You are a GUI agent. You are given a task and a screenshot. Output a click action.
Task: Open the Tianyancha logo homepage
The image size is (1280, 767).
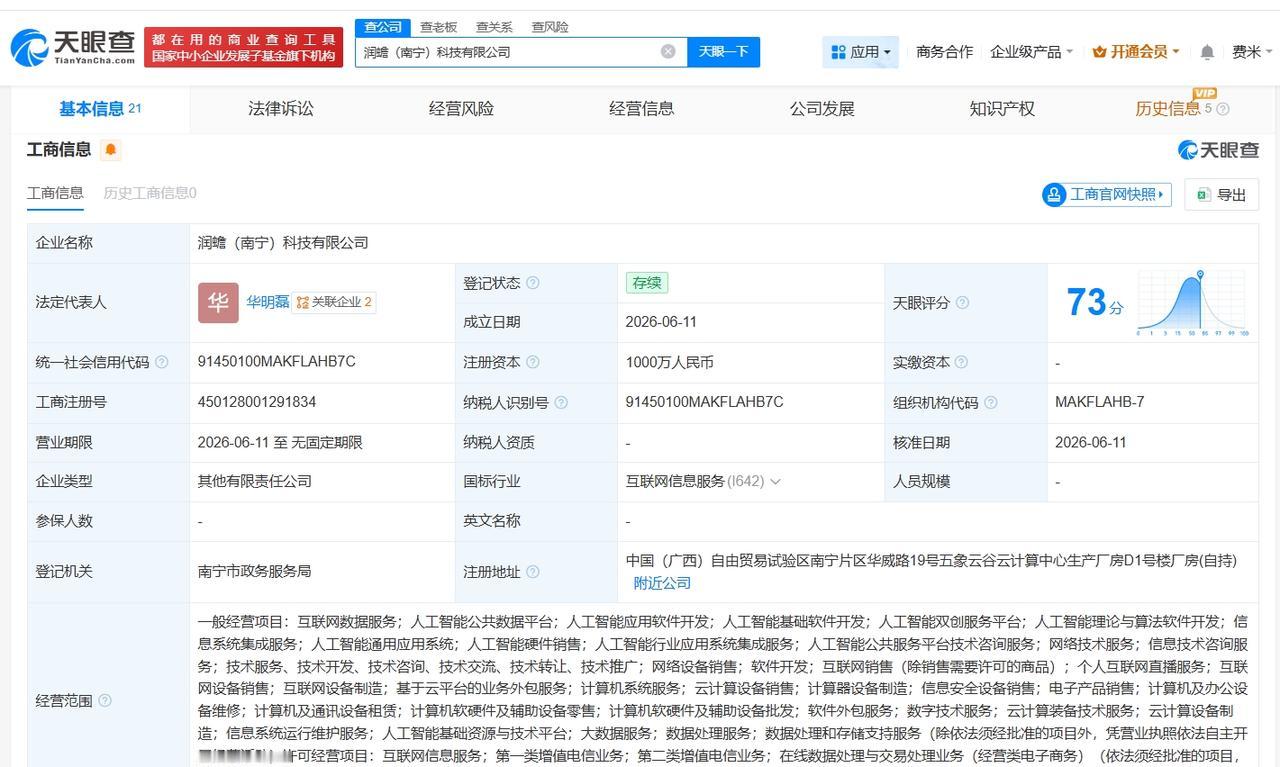[x=73, y=46]
